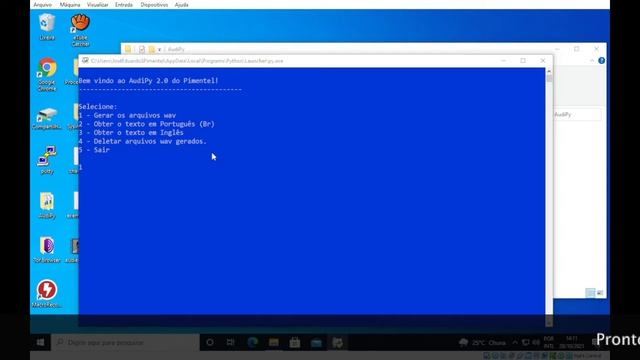640x360 pixels.
Task: Open Cortana circle on taskbar
Action: 210,342
